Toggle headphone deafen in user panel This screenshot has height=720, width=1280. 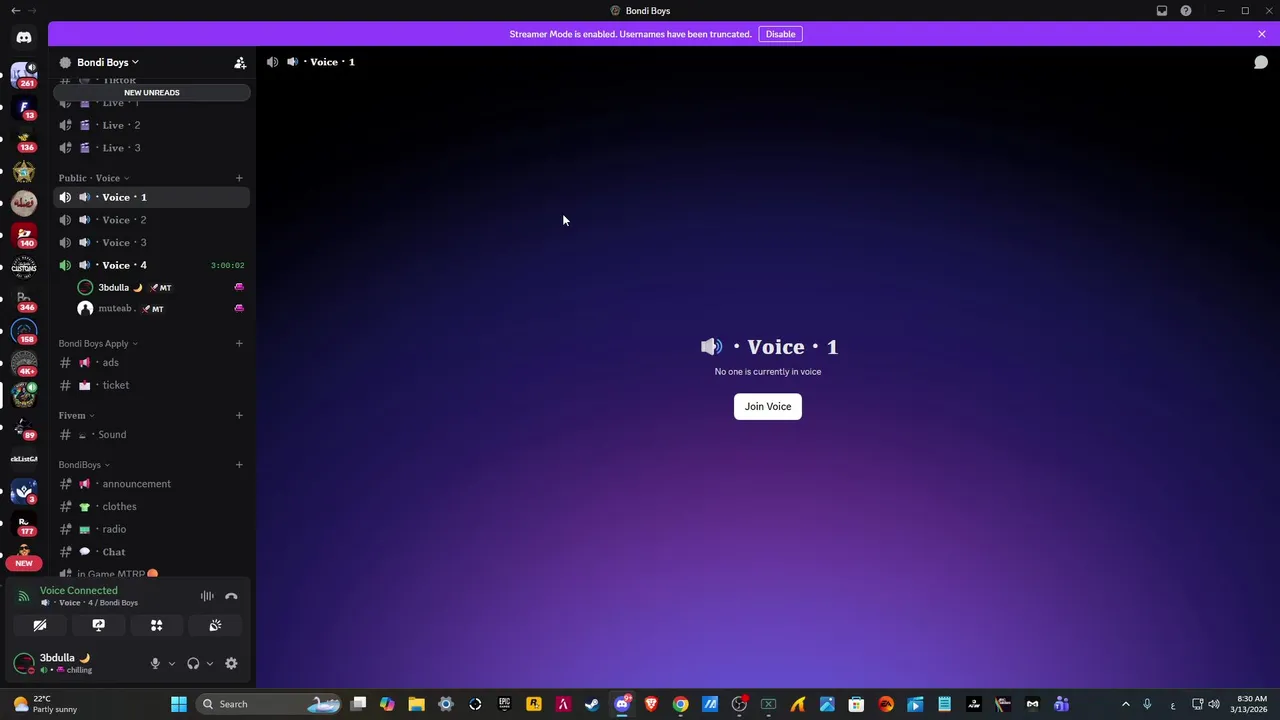193,663
